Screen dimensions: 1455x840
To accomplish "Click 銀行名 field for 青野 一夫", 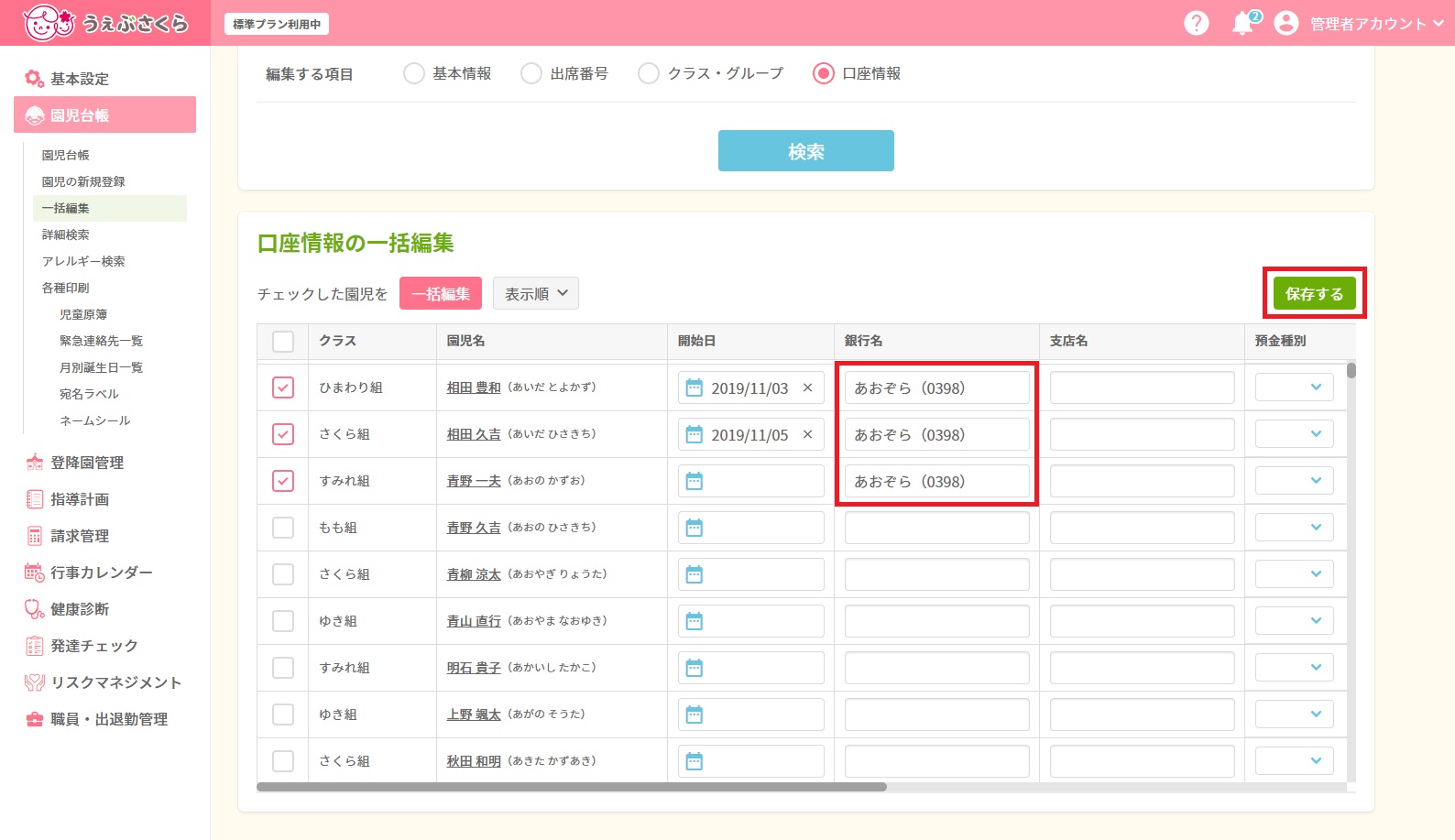I will (x=936, y=481).
